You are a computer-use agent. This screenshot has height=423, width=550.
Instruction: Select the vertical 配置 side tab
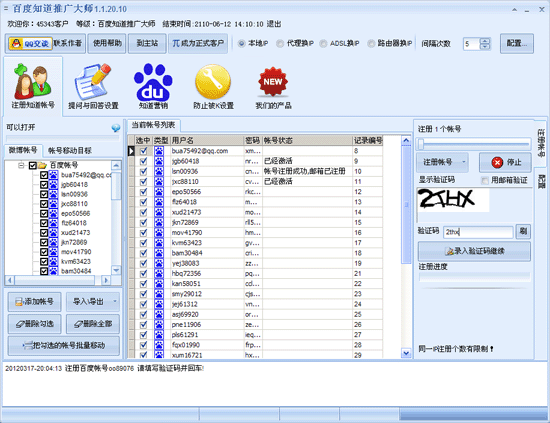(541, 182)
